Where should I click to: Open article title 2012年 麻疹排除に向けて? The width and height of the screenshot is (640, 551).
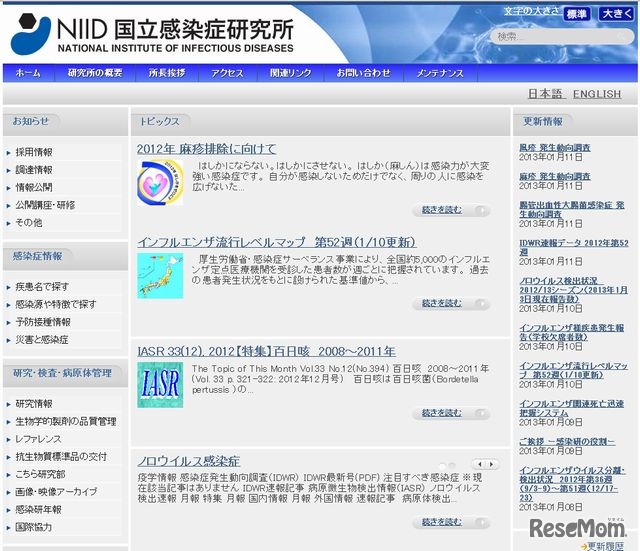click(207, 149)
